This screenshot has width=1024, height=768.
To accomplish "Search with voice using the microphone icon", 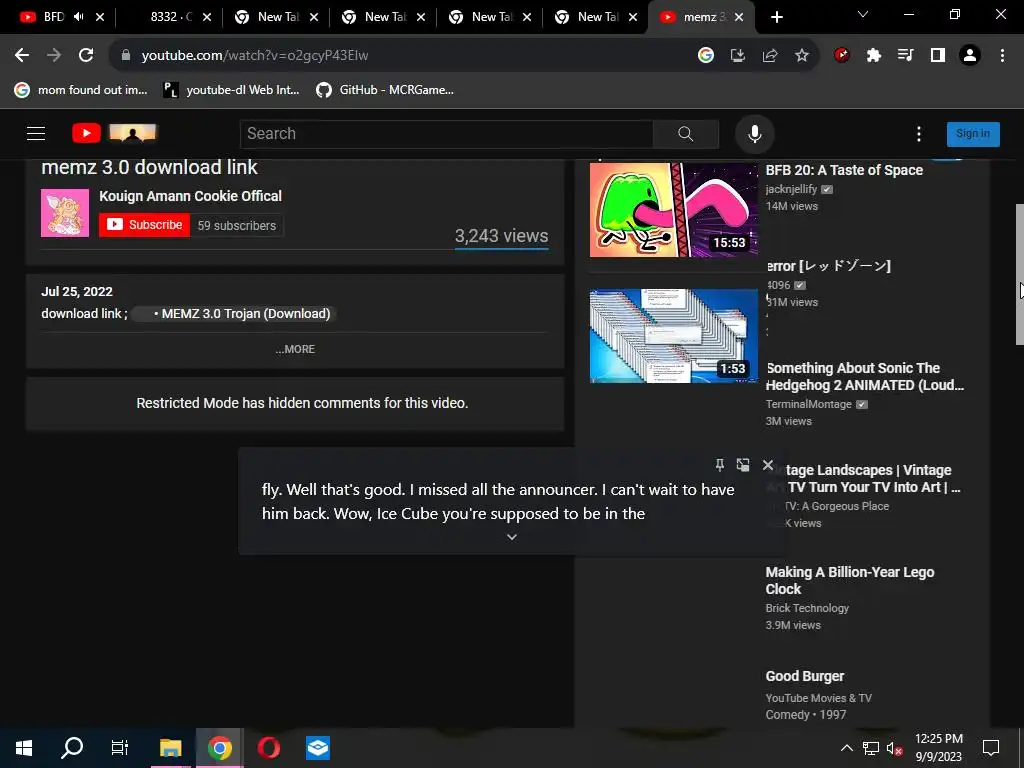I will pos(754,134).
